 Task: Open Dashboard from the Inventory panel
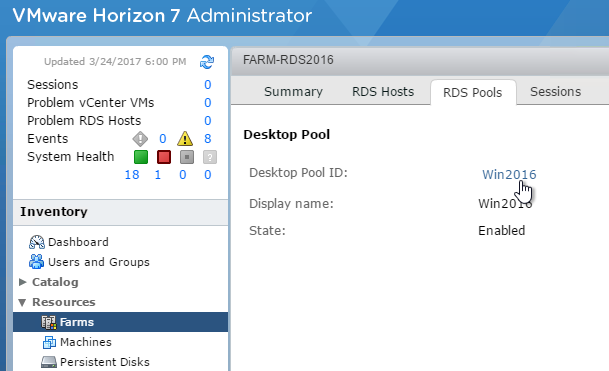coord(69,242)
